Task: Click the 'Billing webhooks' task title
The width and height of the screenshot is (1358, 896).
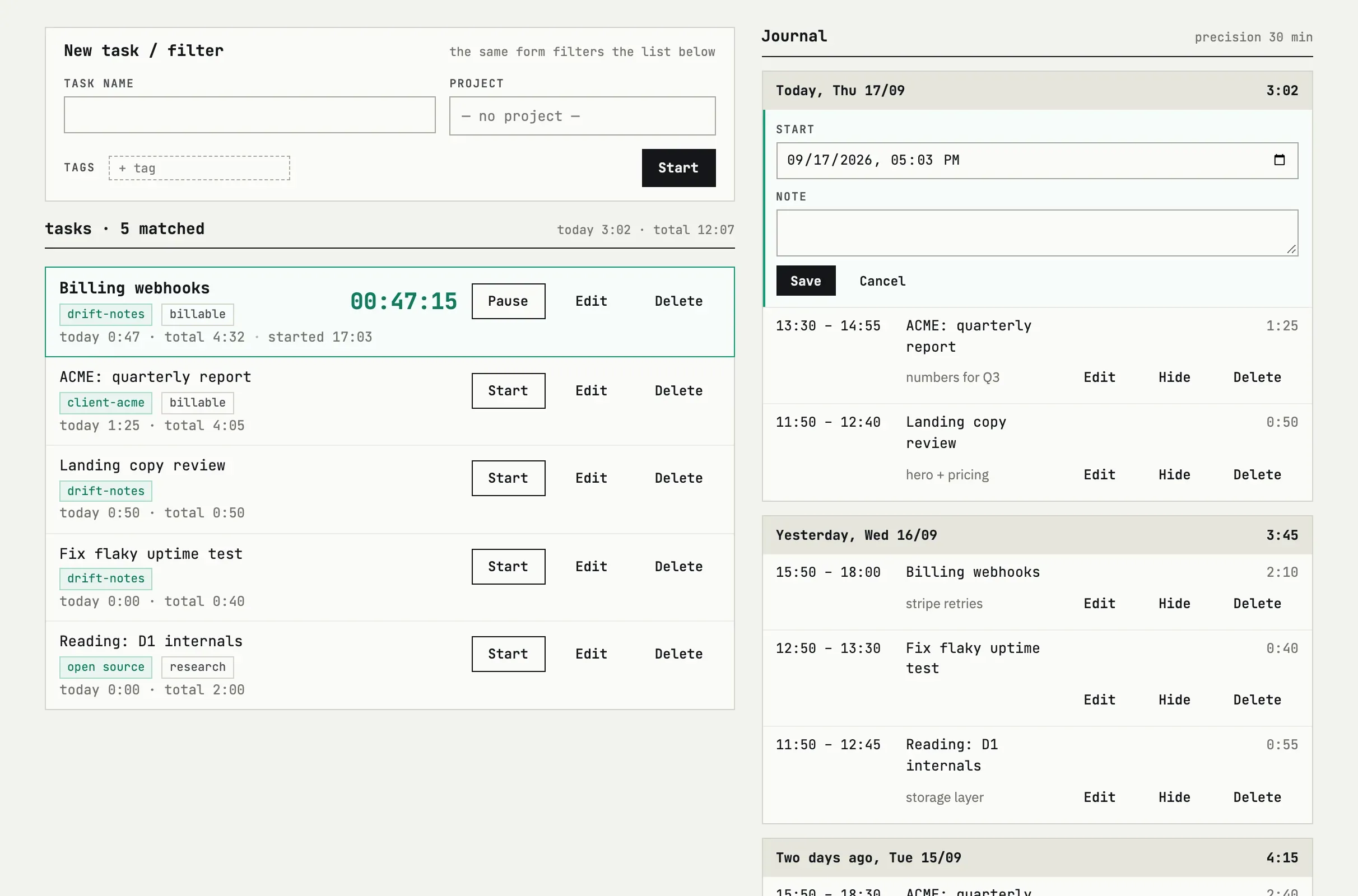Action: point(134,288)
